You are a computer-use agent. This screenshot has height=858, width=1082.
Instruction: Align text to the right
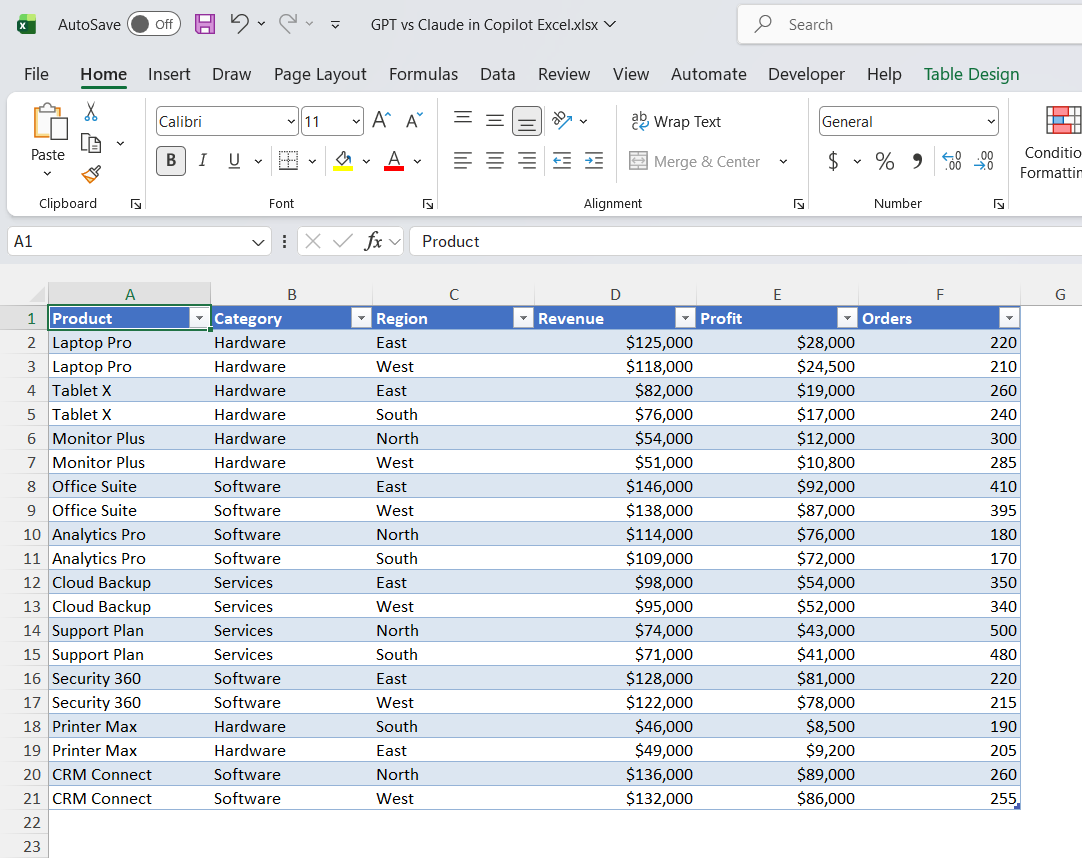point(527,162)
